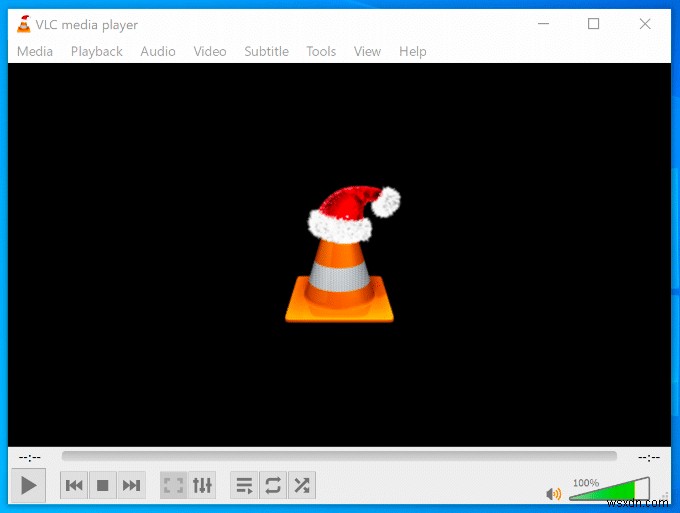Click the VLC cone icon in title bar
Image resolution: width=680 pixels, height=513 pixels.
click(24, 24)
